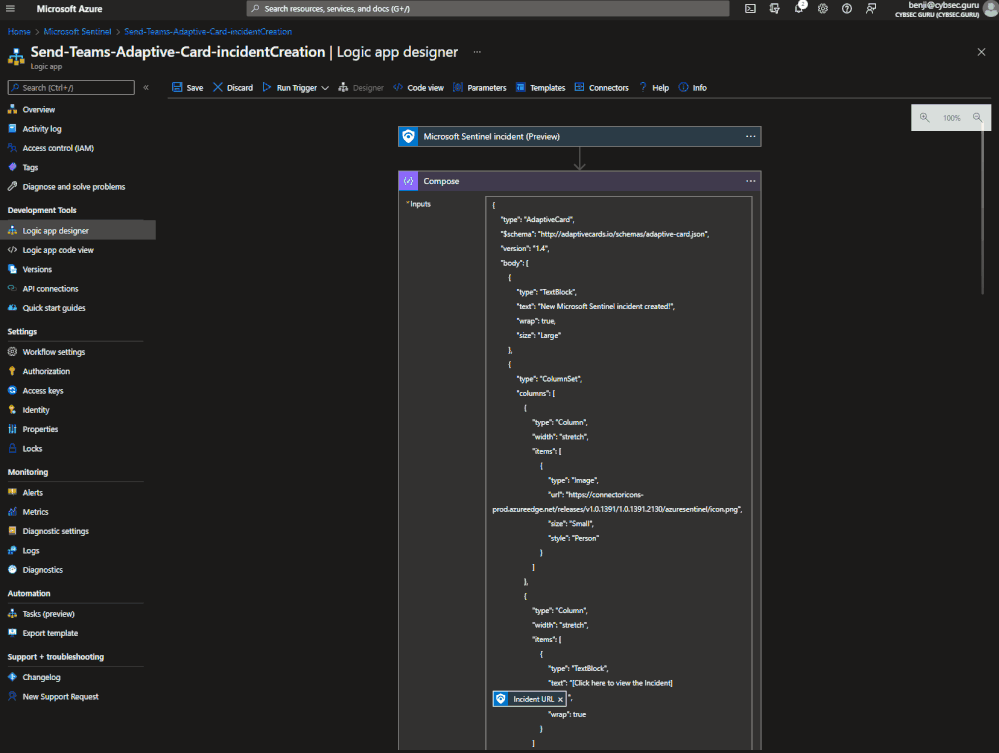Image resolution: width=999 pixels, height=753 pixels.
Task: Open the Parameters pane
Action: [x=480, y=88]
